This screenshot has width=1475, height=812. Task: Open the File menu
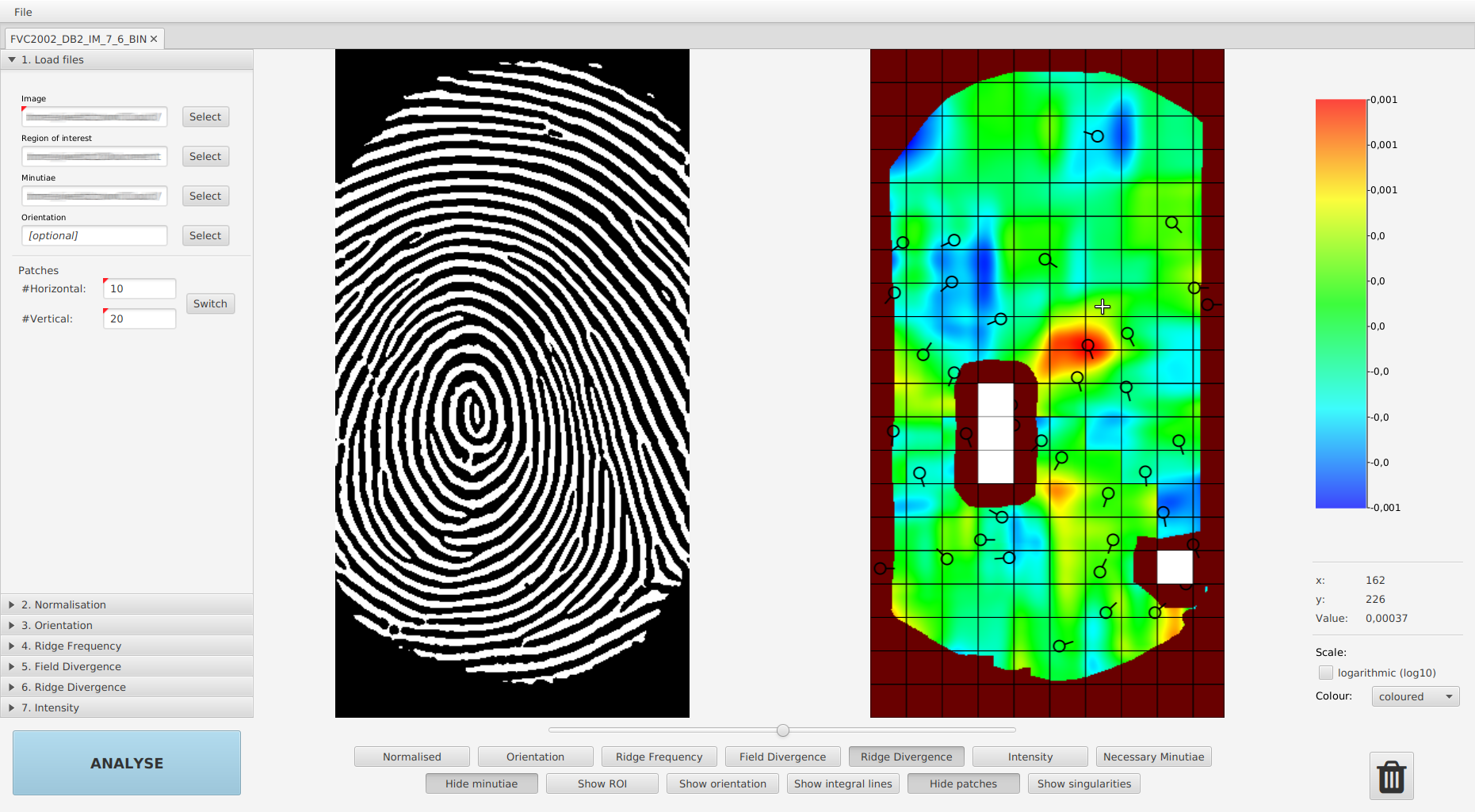tap(23, 12)
